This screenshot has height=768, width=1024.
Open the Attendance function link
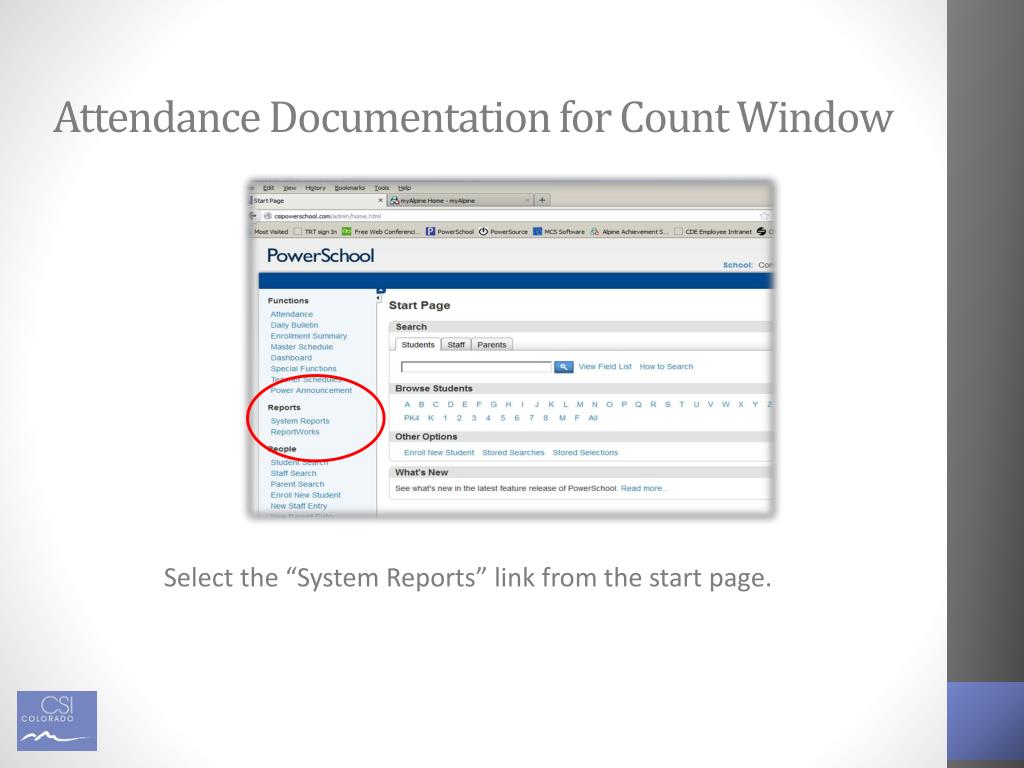[292, 314]
